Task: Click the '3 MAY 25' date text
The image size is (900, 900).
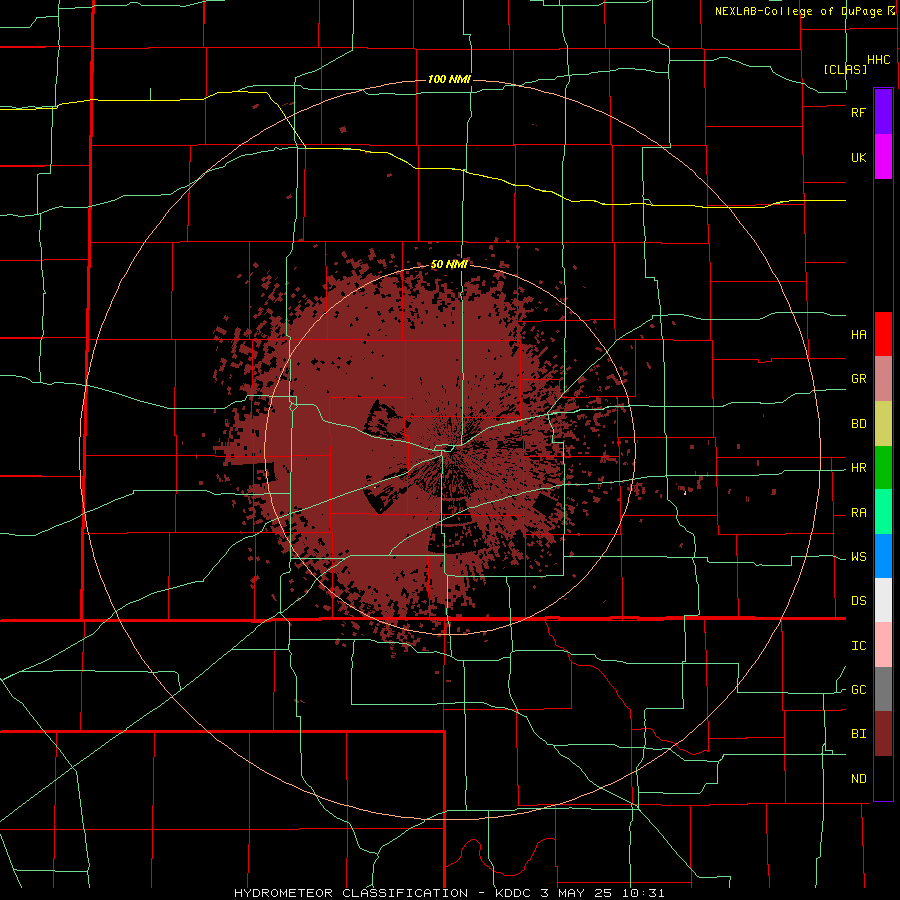Action: 576,893
